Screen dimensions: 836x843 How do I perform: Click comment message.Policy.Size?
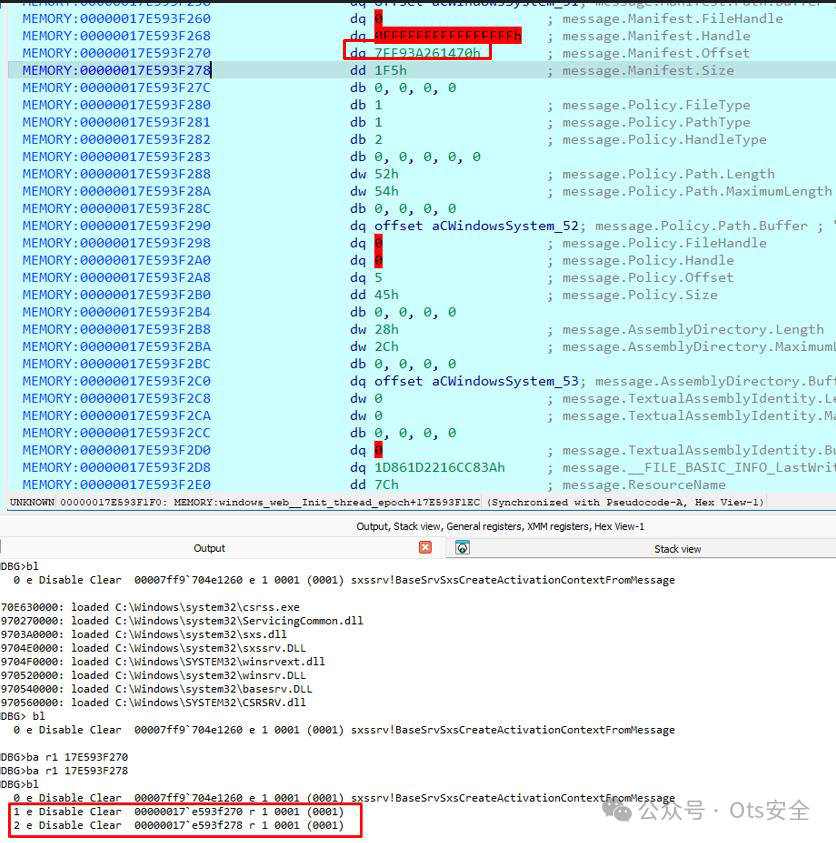pos(640,295)
